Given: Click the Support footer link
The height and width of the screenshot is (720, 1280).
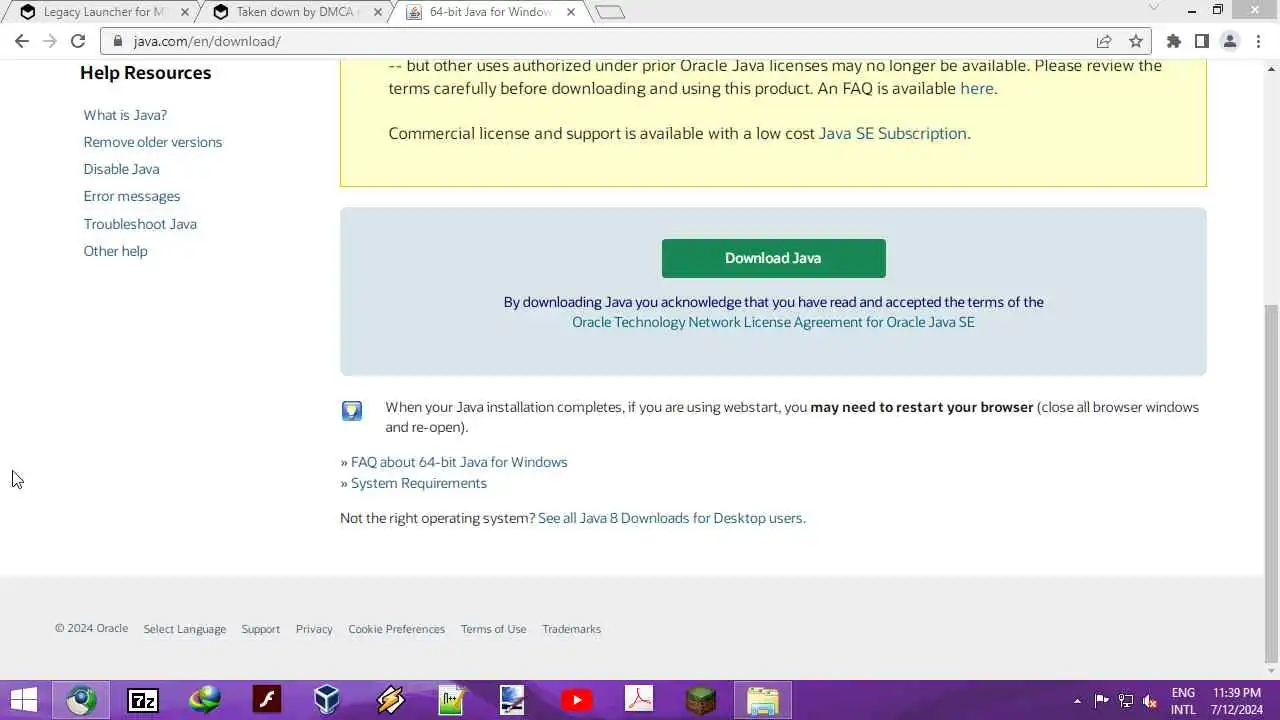Looking at the screenshot, I should pyautogui.click(x=260, y=629).
